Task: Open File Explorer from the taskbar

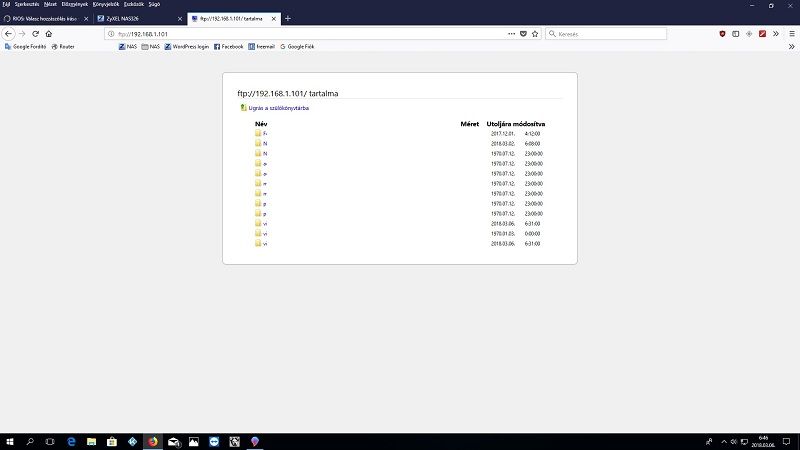Action: [x=91, y=441]
